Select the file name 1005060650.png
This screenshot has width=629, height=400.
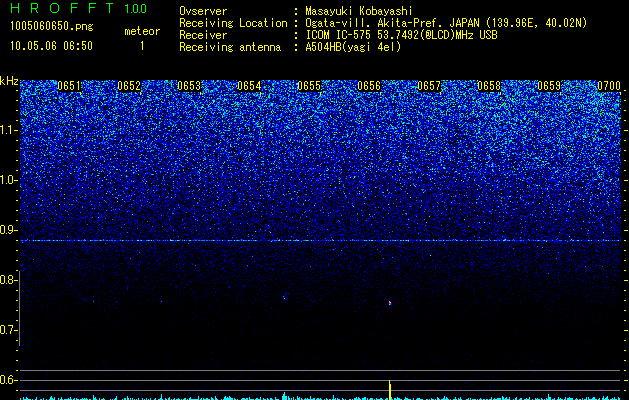click(x=52, y=26)
